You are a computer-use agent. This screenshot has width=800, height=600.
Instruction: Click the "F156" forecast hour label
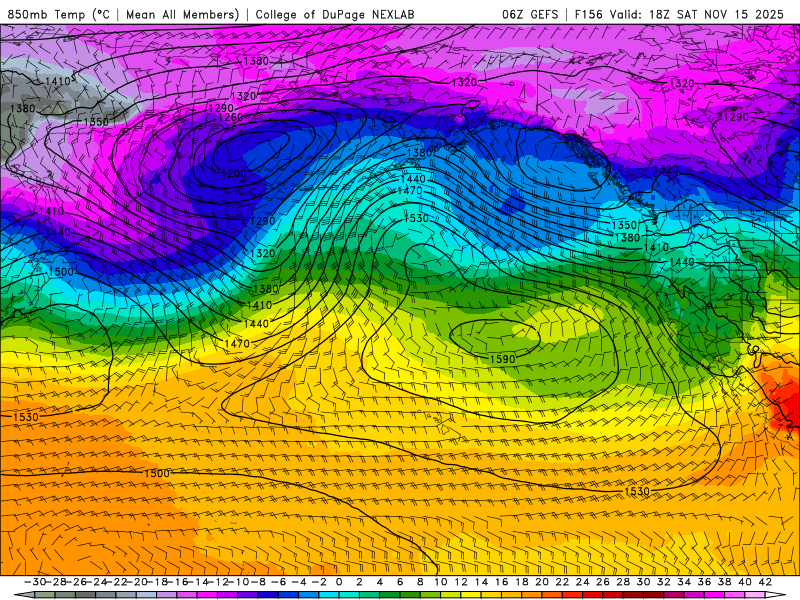(589, 14)
